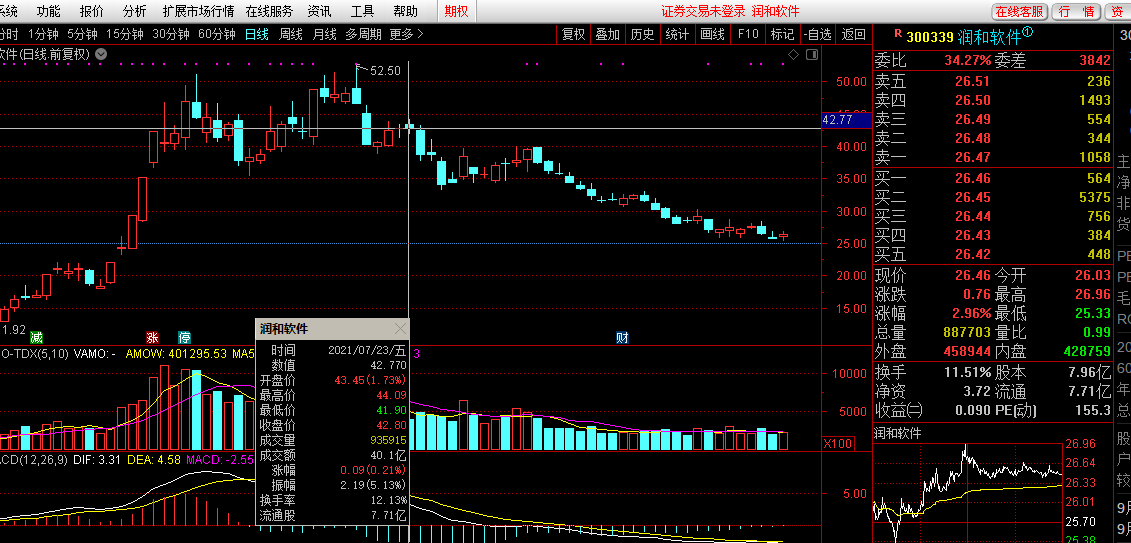Click the 标记 mark toolbar item
Image resolution: width=1131 pixels, height=543 pixels.
click(x=782, y=34)
